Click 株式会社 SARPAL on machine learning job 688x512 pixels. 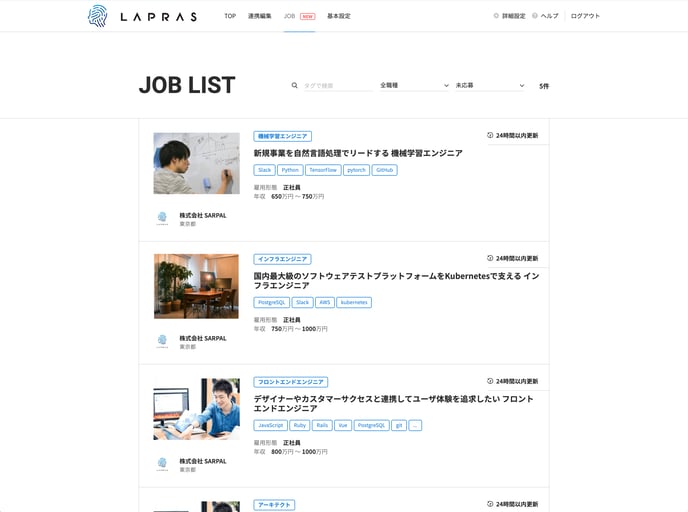pos(203,215)
